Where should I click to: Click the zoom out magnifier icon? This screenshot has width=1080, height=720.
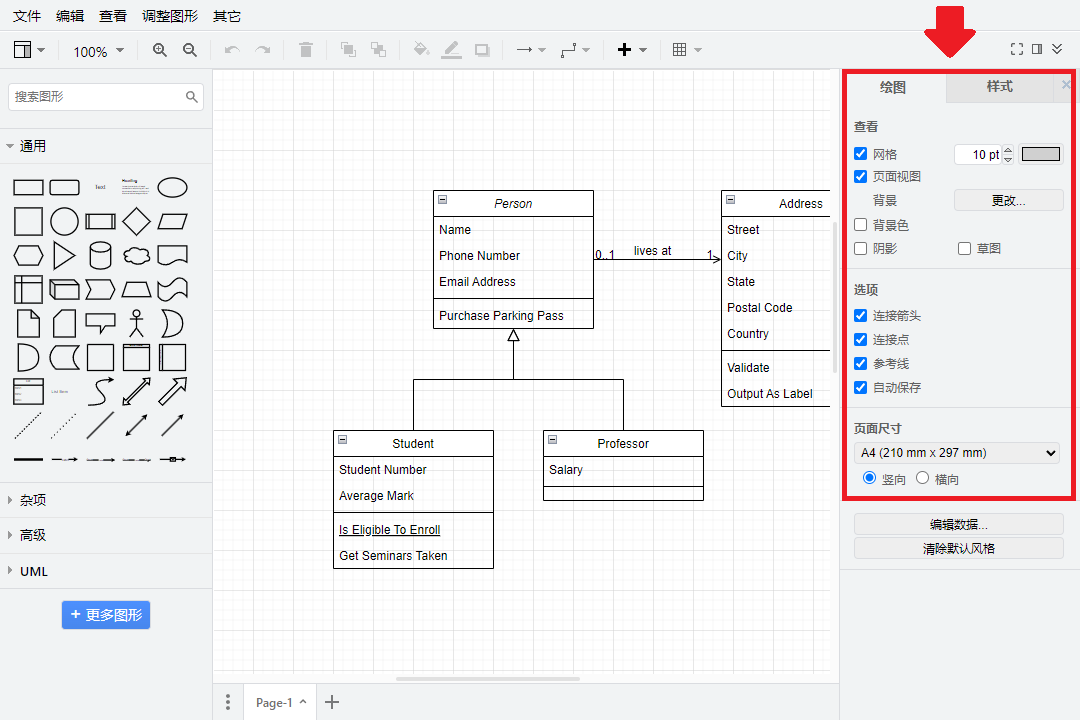coord(190,50)
